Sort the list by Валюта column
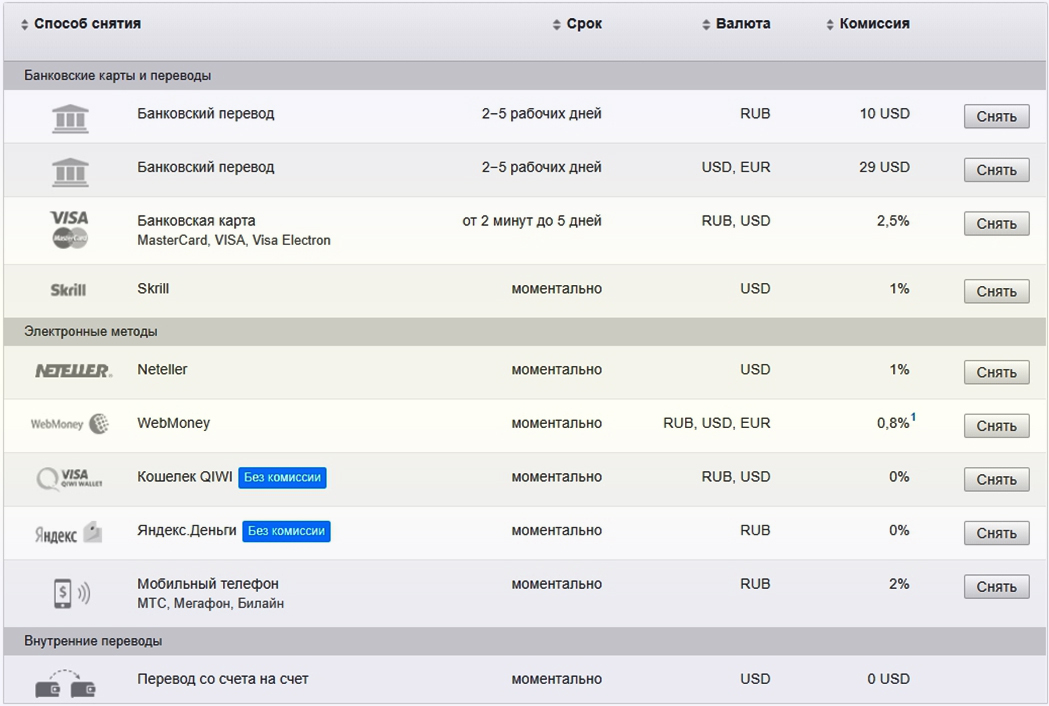1049x706 pixels. point(742,24)
